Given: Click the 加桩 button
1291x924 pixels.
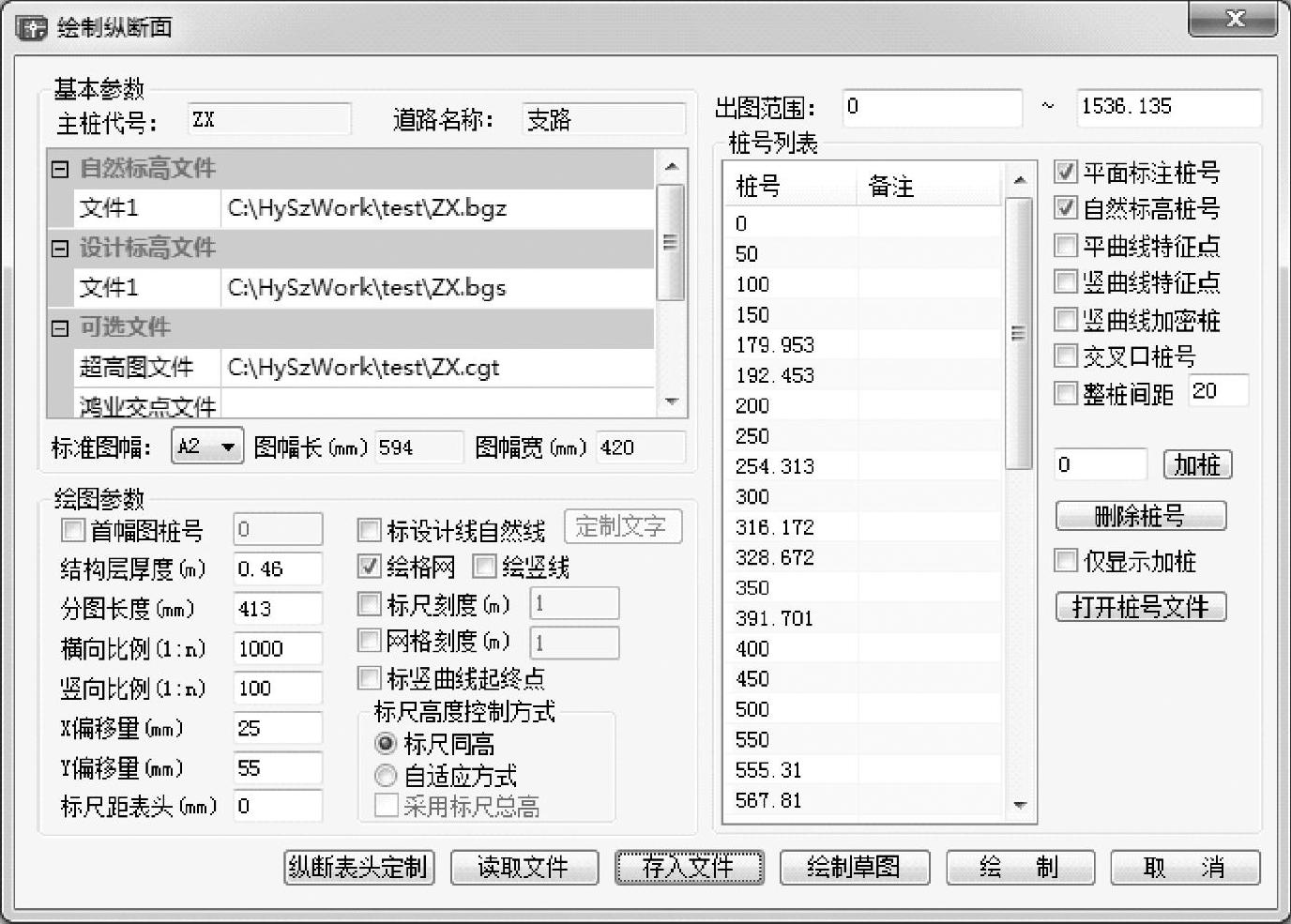Looking at the screenshot, I should (1197, 464).
